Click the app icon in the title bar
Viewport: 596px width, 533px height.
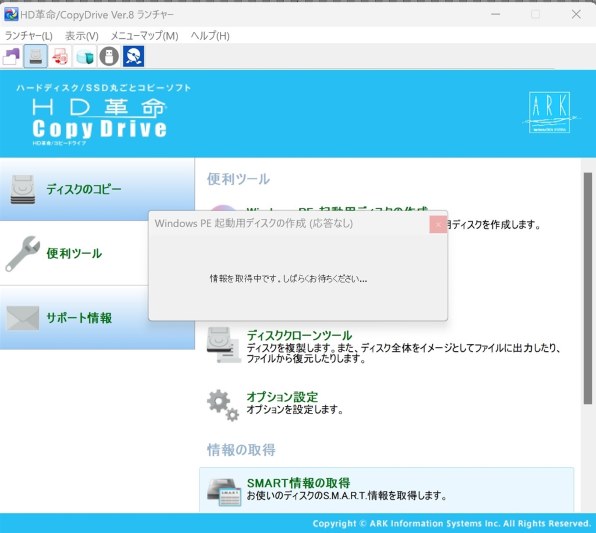coord(11,14)
